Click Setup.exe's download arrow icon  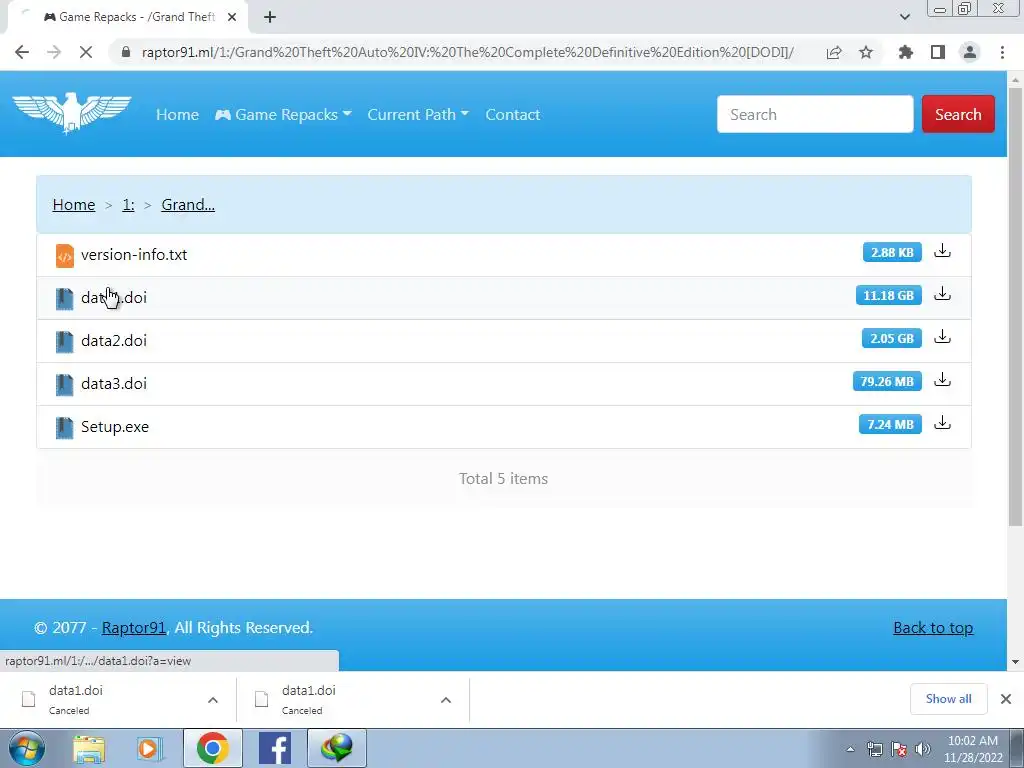coord(942,423)
